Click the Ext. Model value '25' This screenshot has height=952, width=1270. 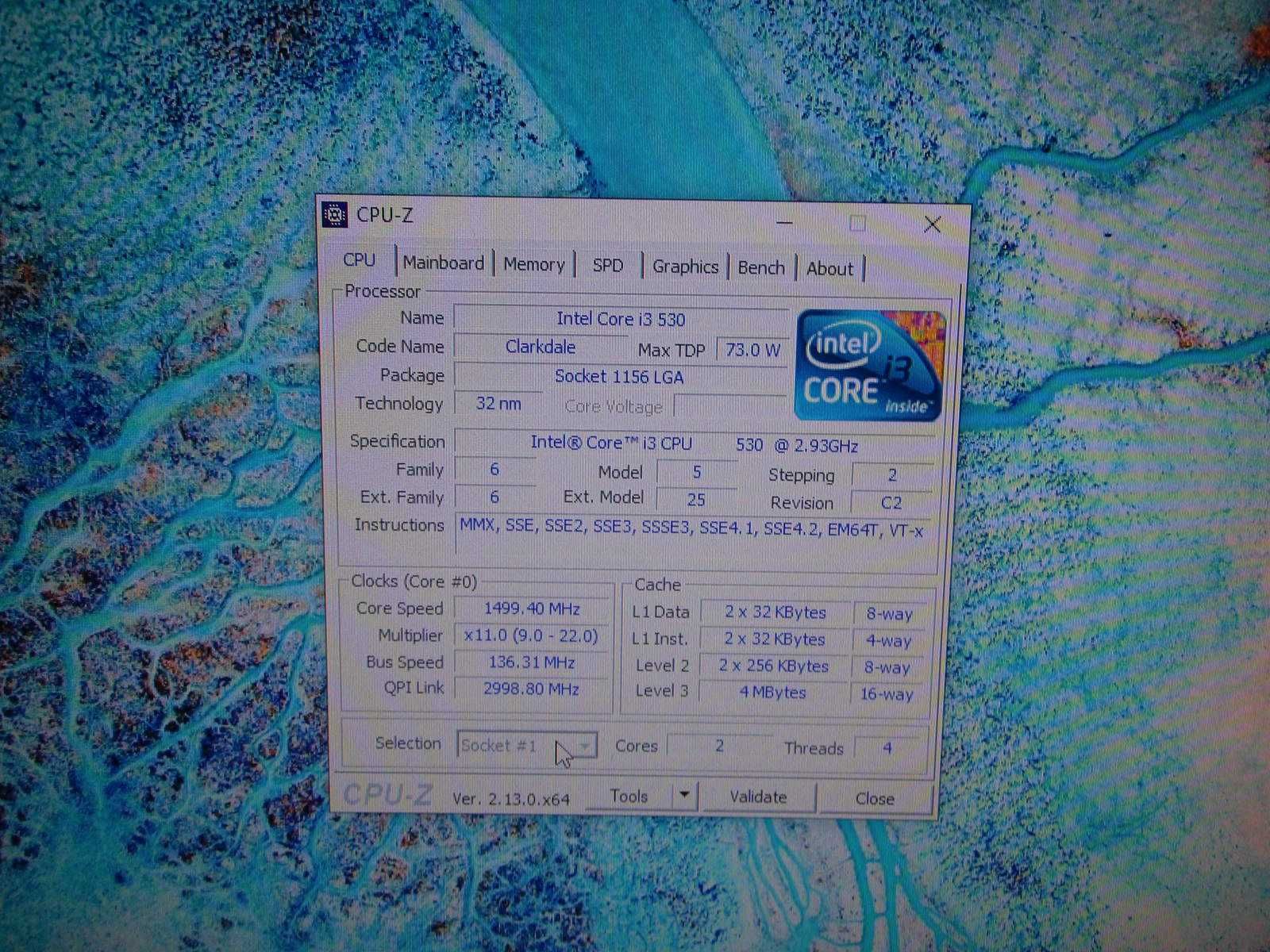(696, 499)
